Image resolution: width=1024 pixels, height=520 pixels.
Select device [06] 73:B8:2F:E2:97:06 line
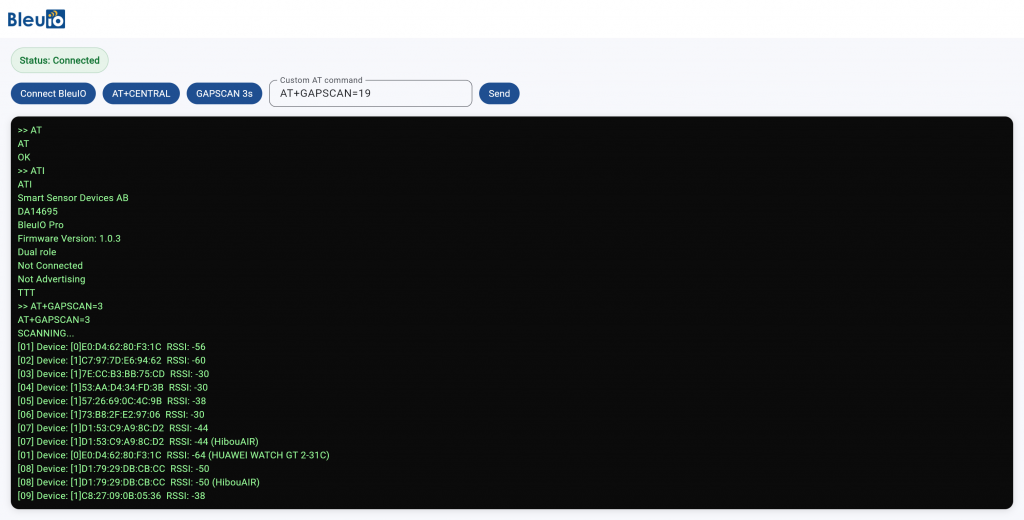pos(111,415)
